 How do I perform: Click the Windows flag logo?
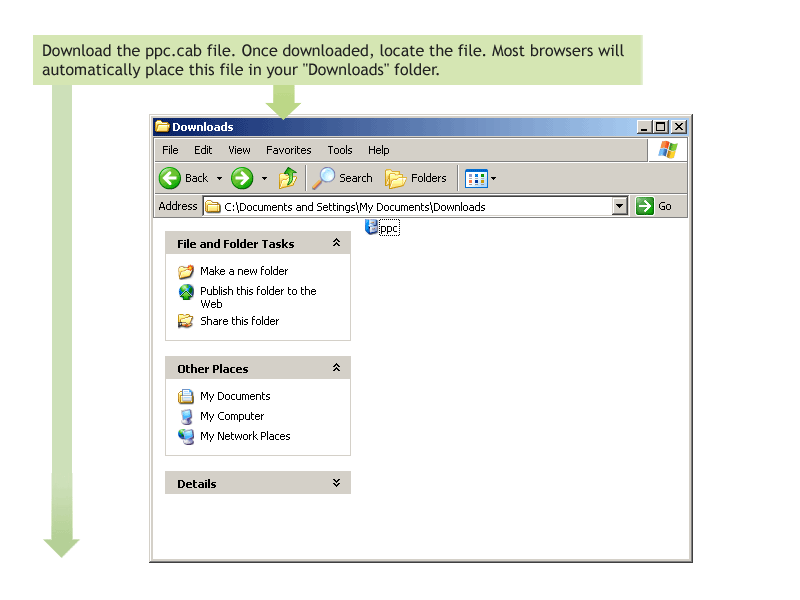tap(667, 149)
